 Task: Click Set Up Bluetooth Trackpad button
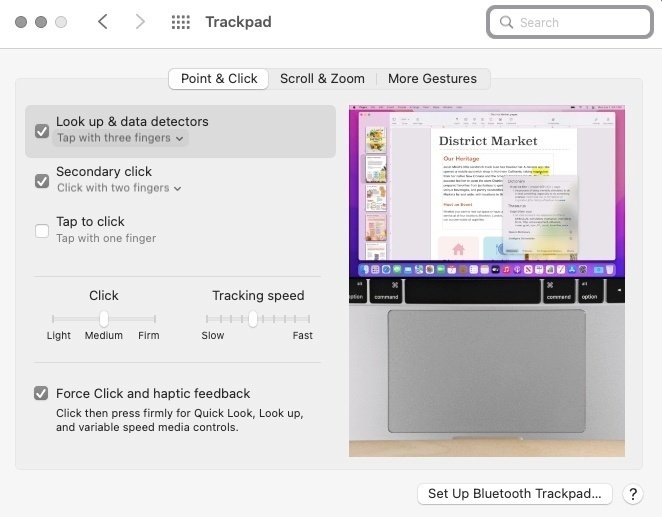coord(515,493)
